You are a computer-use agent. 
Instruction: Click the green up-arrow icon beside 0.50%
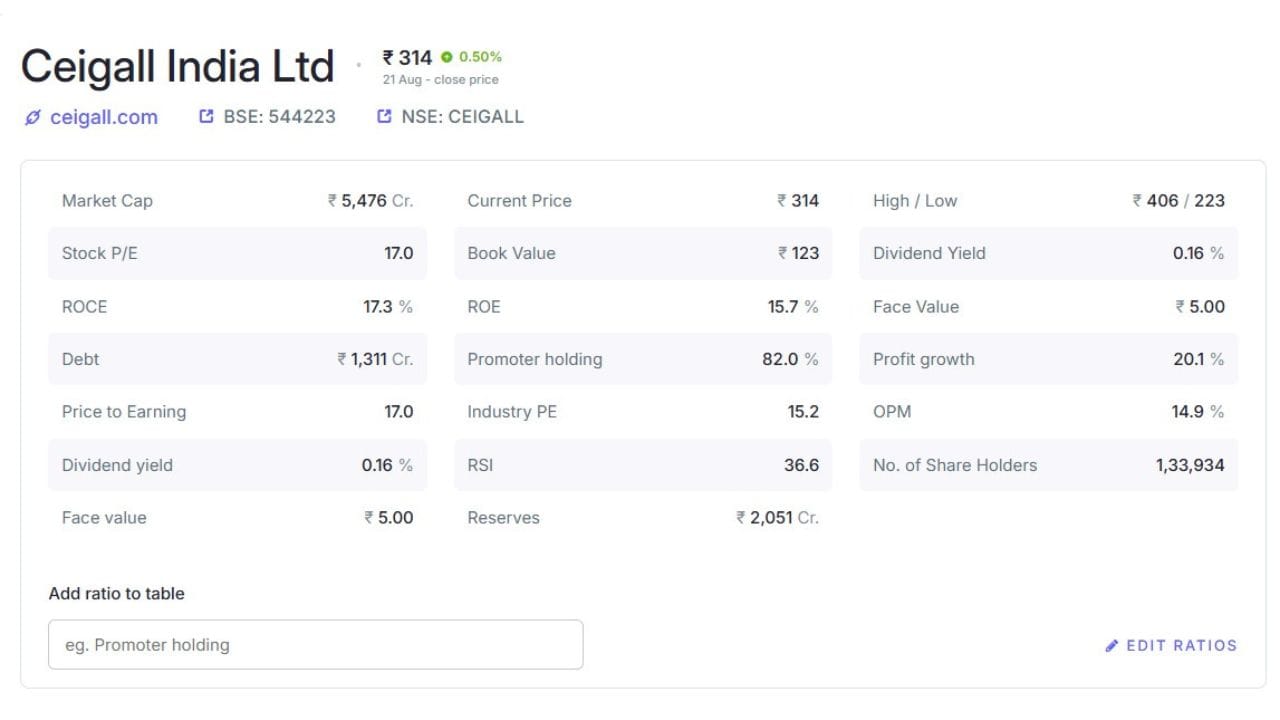pyautogui.click(x=447, y=57)
